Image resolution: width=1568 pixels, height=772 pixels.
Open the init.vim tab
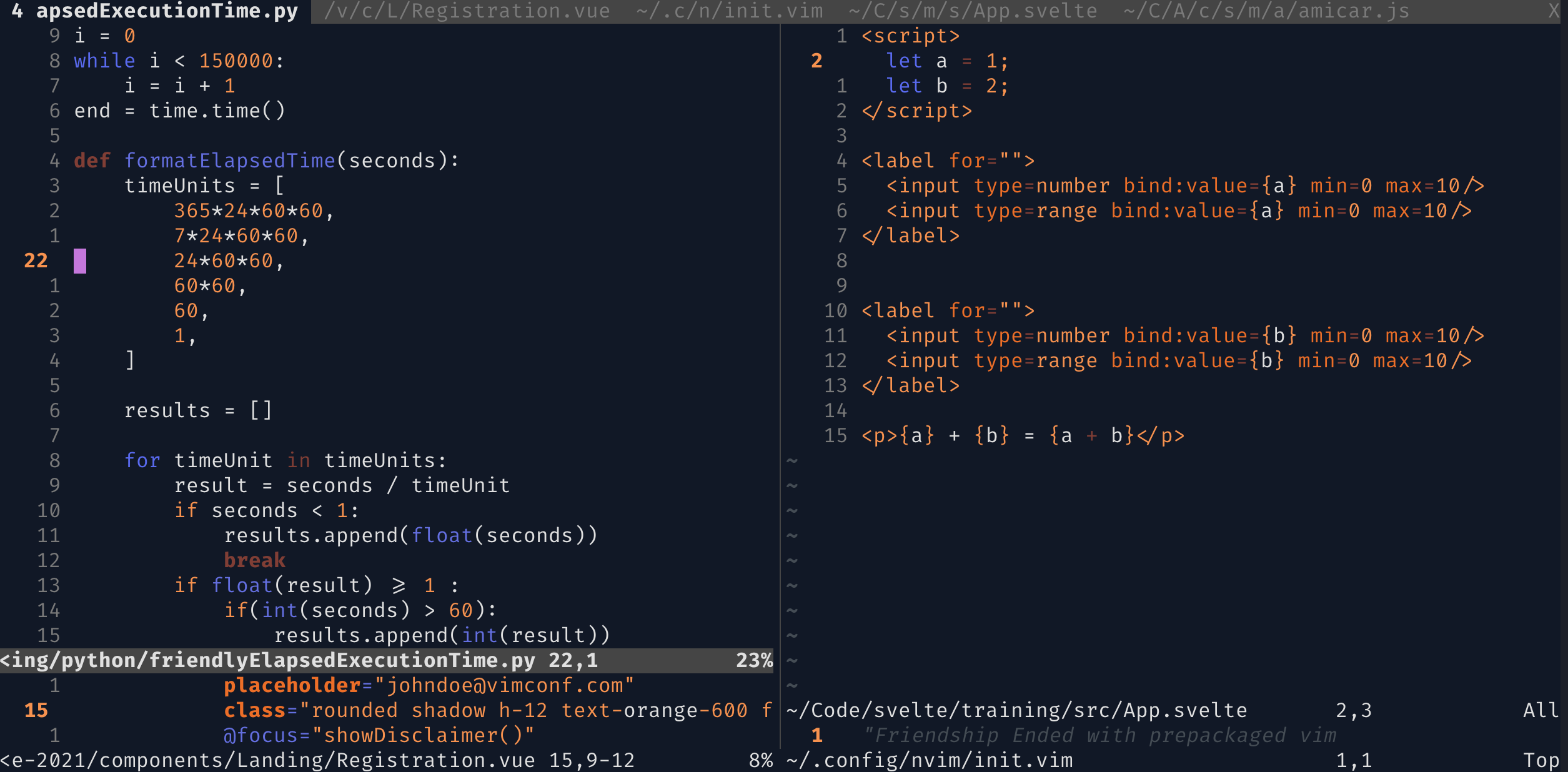click(730, 11)
